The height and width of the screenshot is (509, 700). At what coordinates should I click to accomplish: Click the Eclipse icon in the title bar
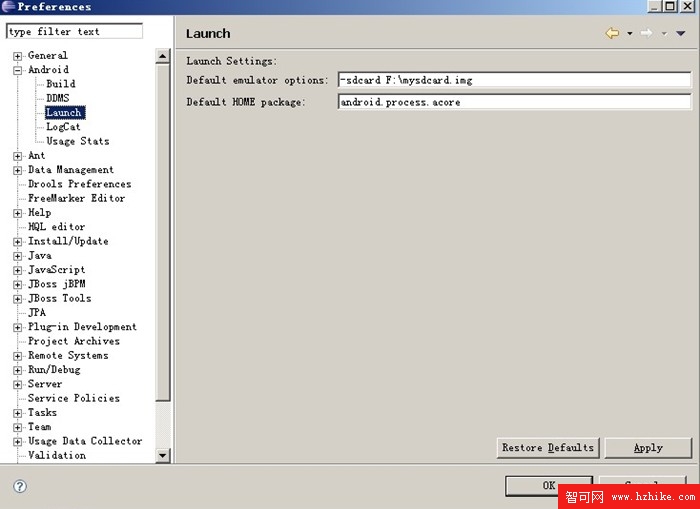point(8,7)
